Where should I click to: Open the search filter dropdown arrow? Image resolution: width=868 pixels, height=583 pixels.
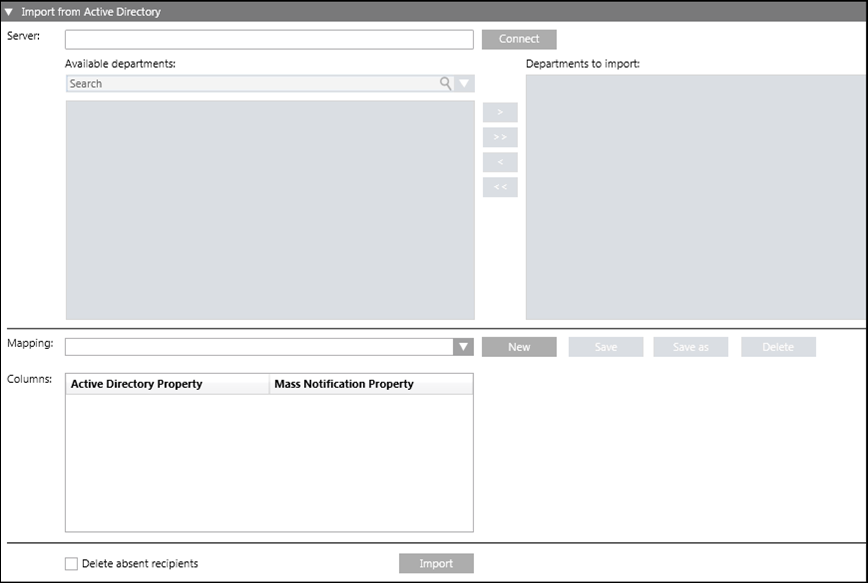(x=464, y=84)
